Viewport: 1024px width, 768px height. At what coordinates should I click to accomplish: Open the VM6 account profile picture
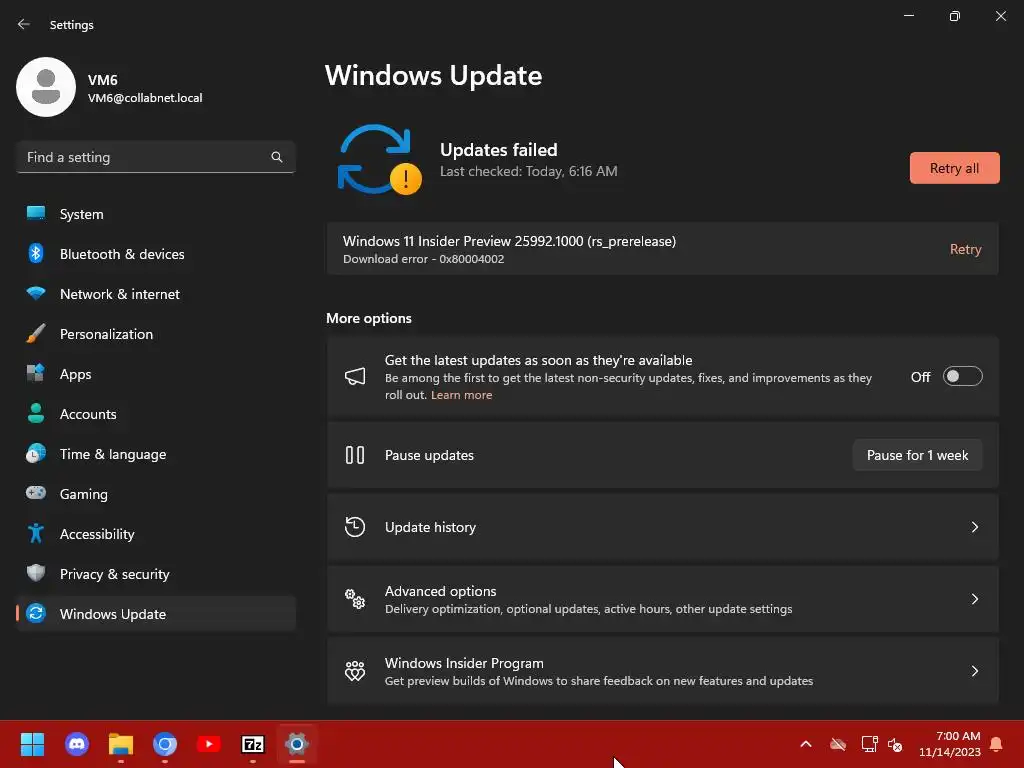[x=46, y=87]
